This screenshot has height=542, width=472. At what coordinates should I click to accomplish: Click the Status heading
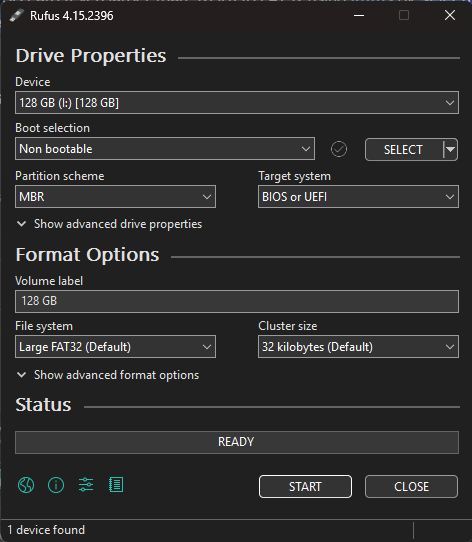pyautogui.click(x=43, y=405)
